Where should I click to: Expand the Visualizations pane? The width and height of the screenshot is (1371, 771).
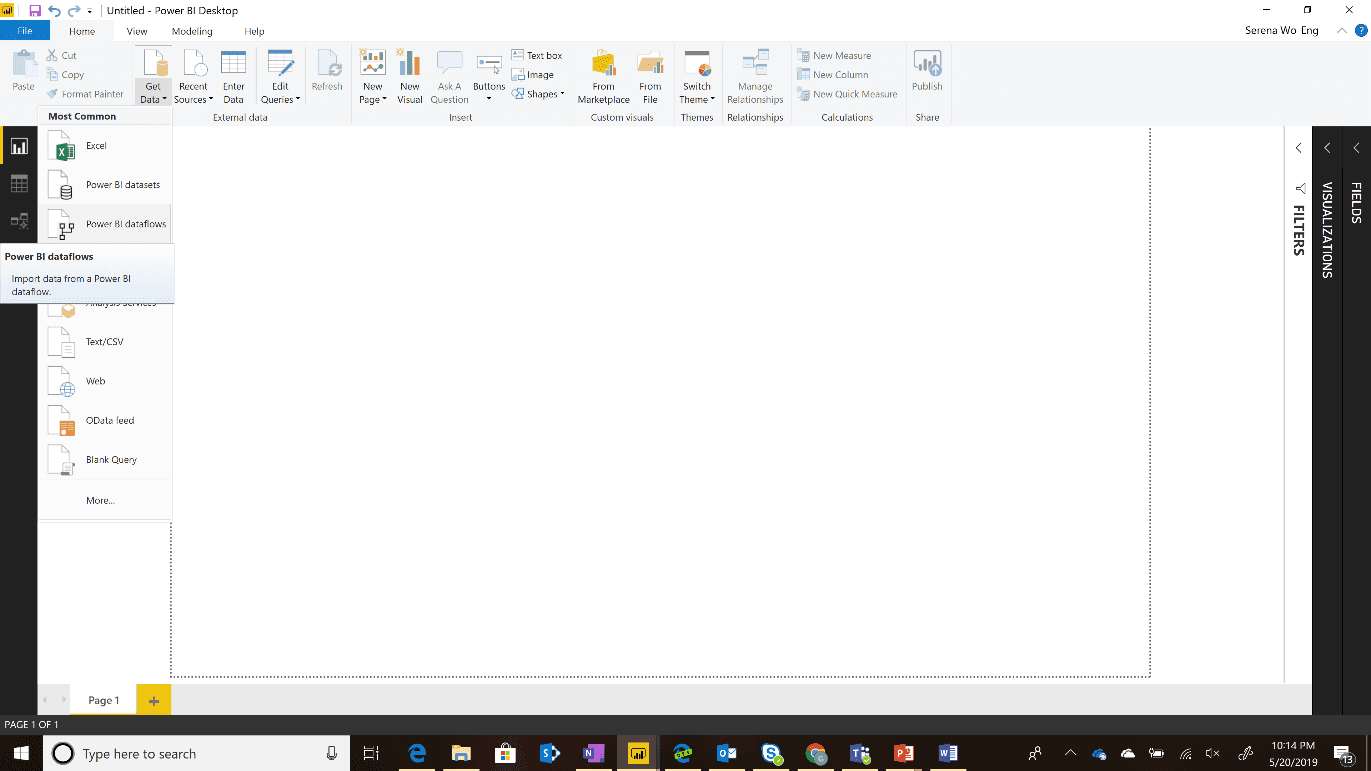pyautogui.click(x=1327, y=148)
